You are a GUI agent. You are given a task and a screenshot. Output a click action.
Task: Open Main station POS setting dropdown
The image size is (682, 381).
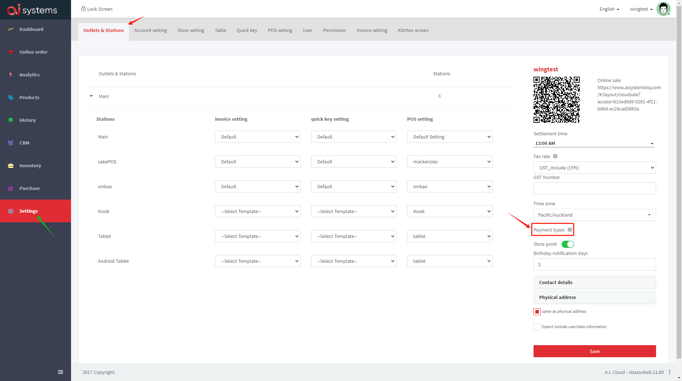click(x=450, y=137)
